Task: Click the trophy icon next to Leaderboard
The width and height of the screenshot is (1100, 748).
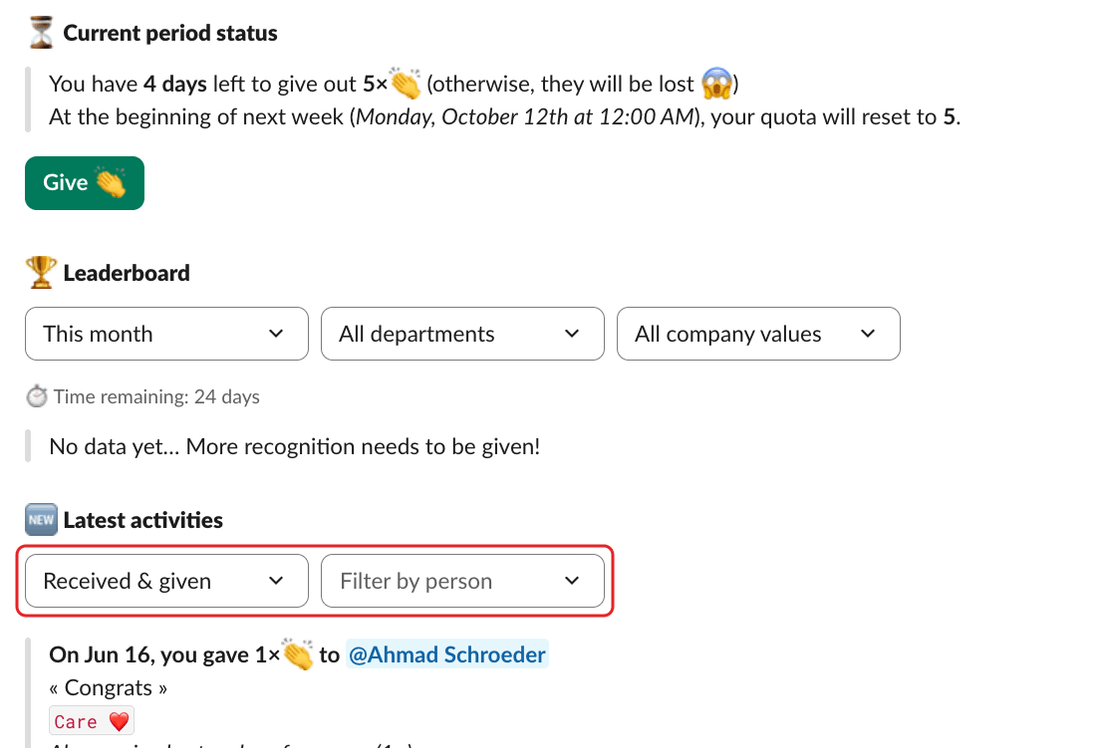Action: pos(41,272)
